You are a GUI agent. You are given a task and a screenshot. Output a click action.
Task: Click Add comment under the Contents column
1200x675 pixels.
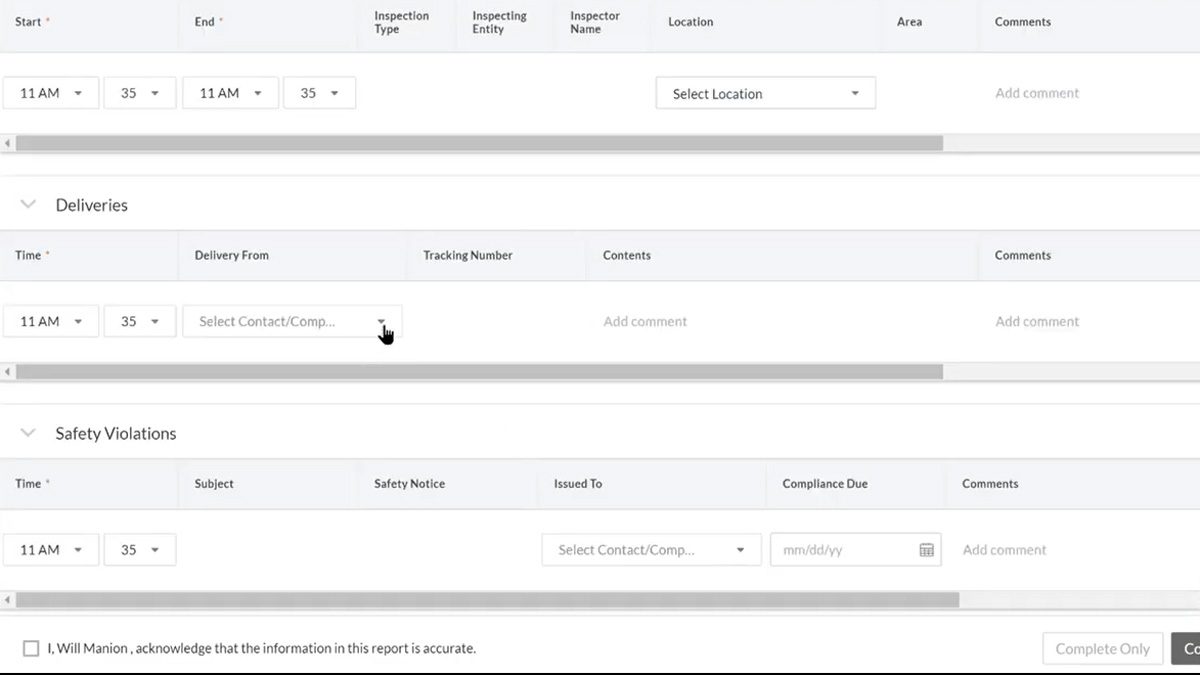(x=645, y=321)
